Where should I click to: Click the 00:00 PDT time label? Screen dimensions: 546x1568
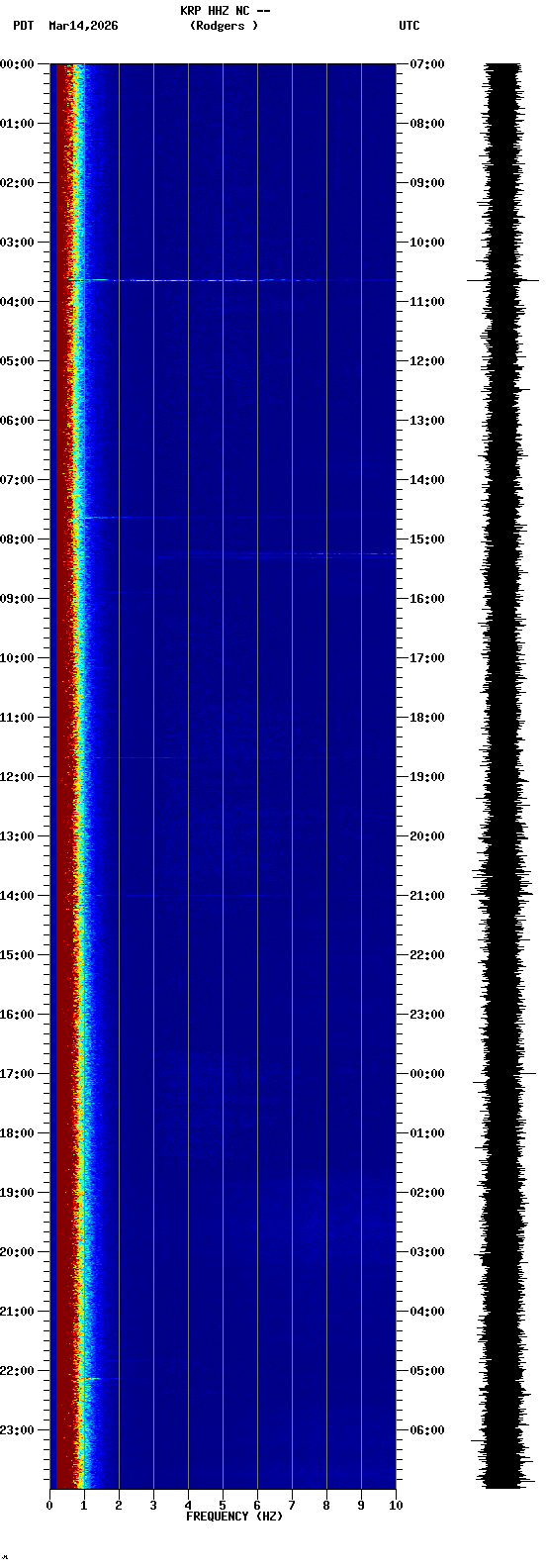(18, 64)
